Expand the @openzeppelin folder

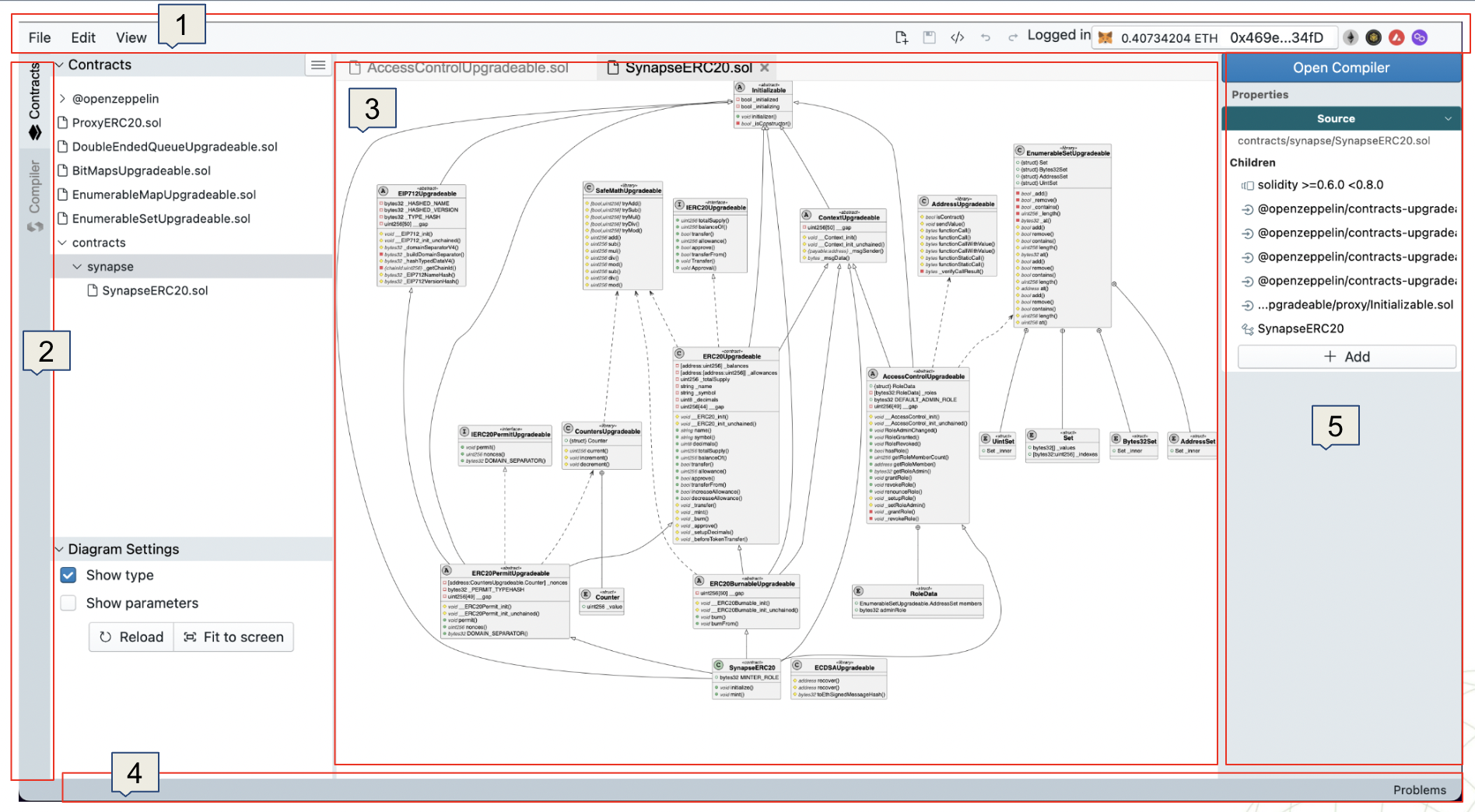62,99
